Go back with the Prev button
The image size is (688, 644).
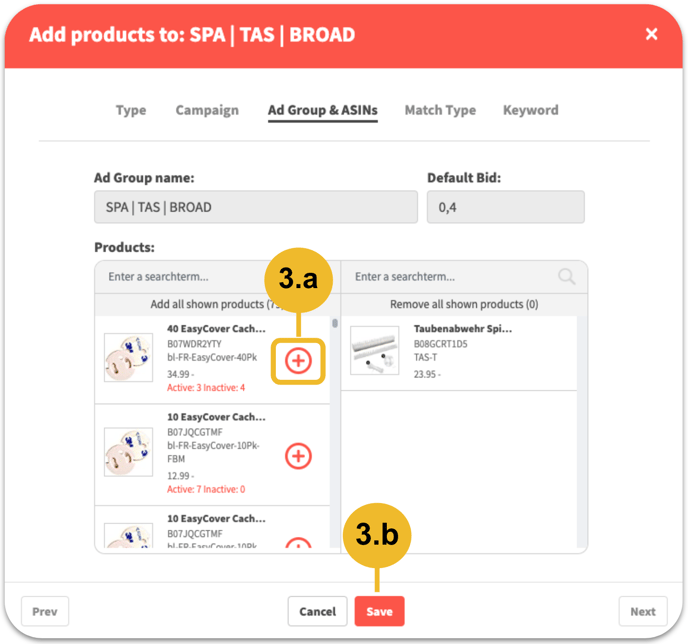(45, 611)
